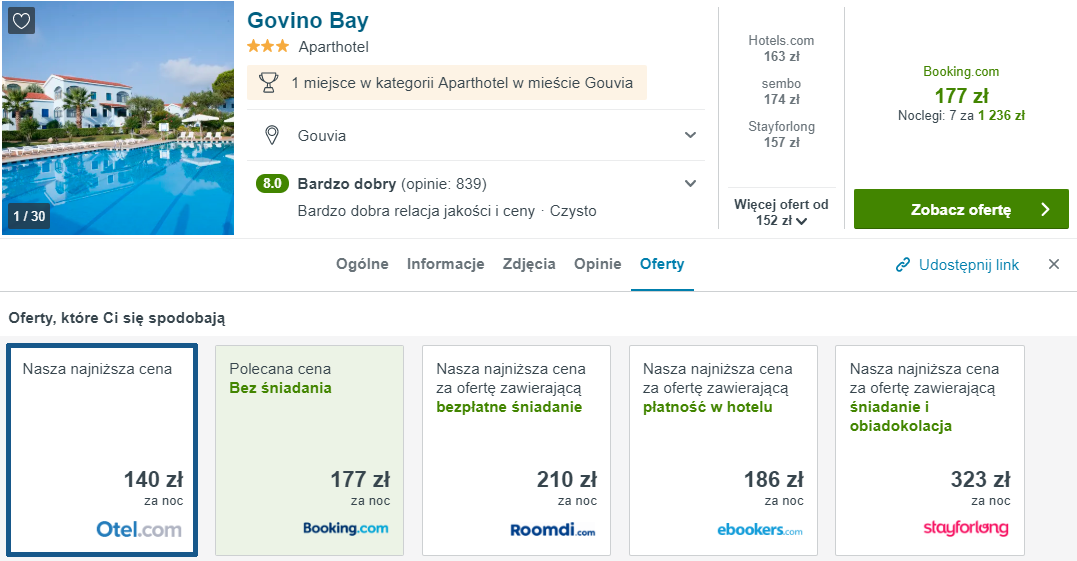
Task: Switch to the Ogólne tab
Action: click(362, 264)
